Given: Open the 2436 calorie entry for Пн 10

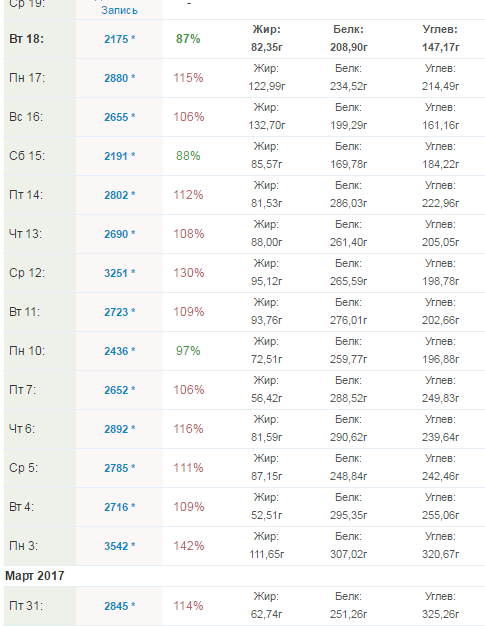Looking at the screenshot, I should pos(116,351).
